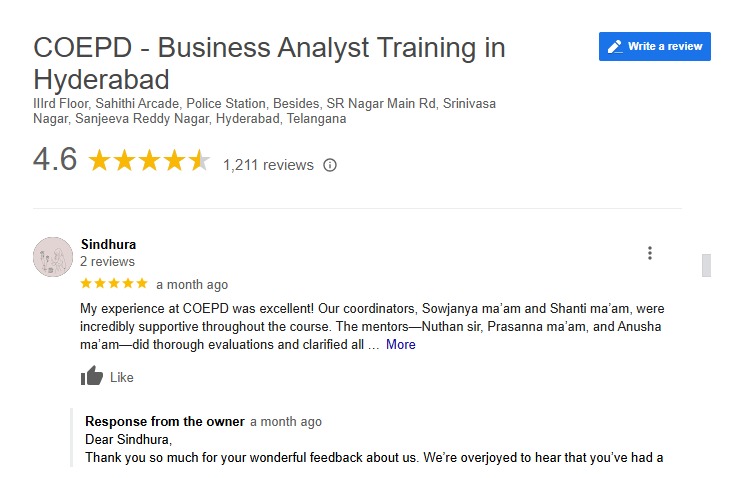
Task: Expand the review text with More
Action: (401, 345)
